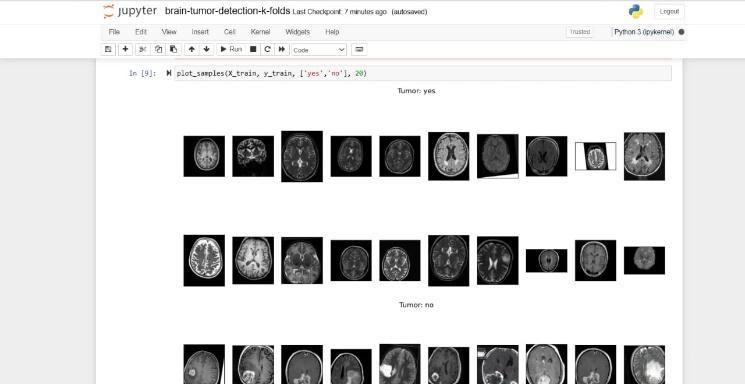Move selected cell down
Viewport: 745px width, 384px height.
[x=207, y=49]
